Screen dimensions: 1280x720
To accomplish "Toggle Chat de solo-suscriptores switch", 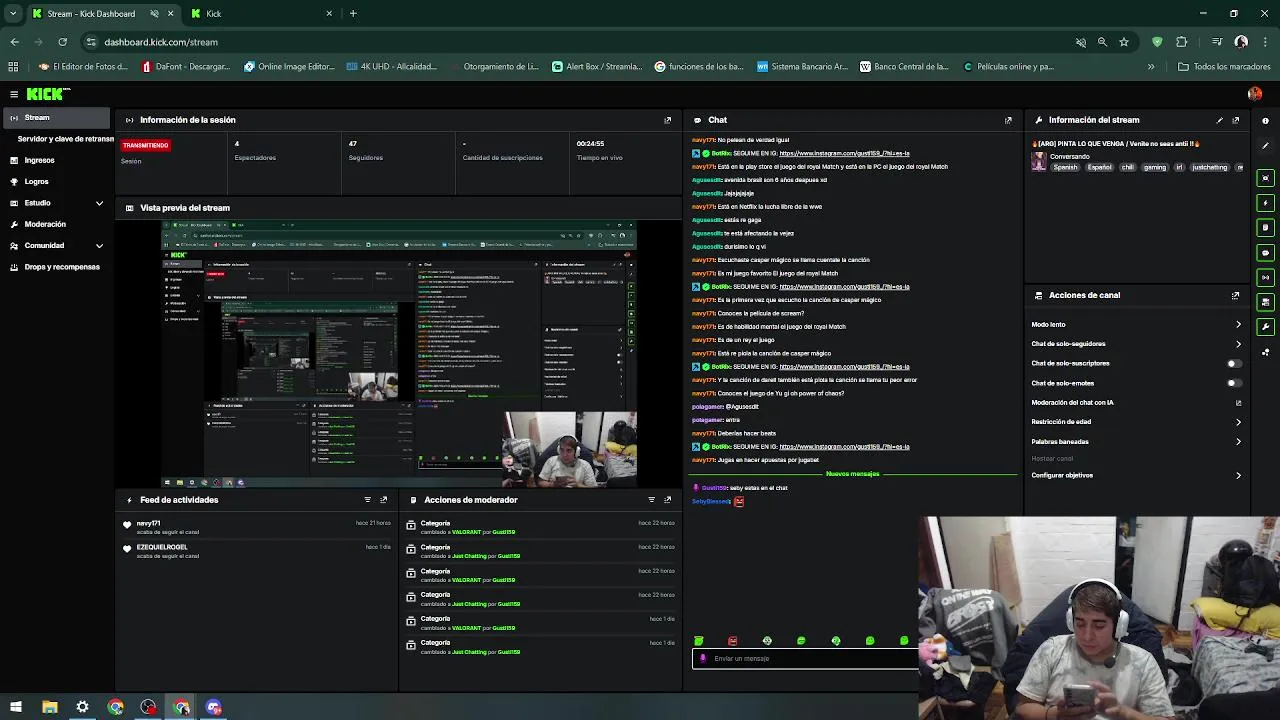I will click(x=1234, y=364).
